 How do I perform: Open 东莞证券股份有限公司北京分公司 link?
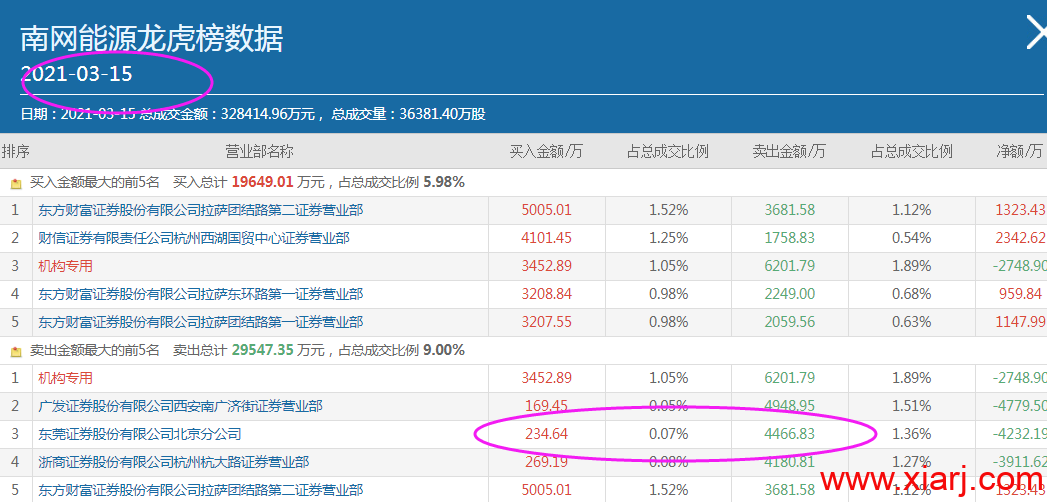coord(139,435)
